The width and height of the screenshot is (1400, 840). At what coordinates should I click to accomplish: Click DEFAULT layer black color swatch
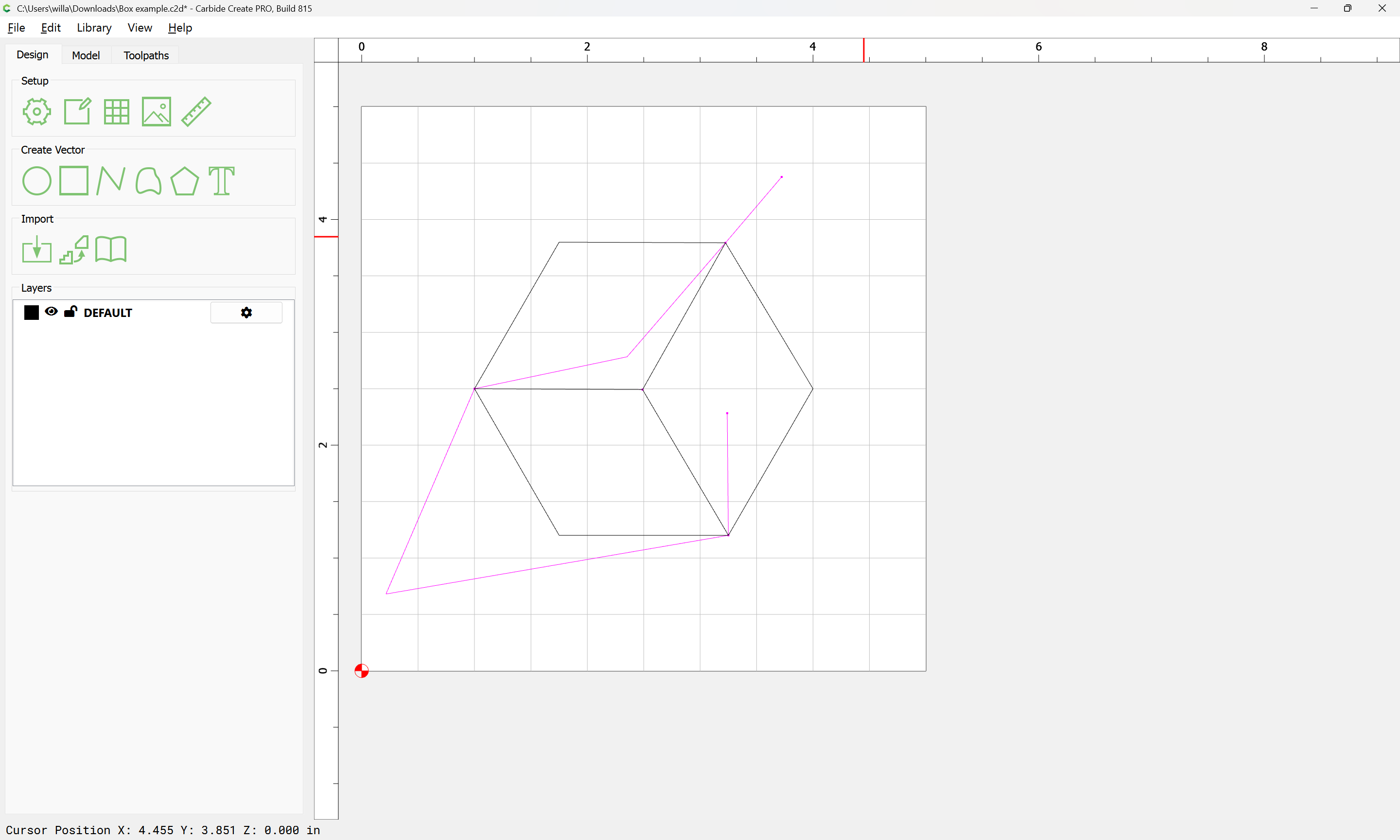(x=32, y=313)
